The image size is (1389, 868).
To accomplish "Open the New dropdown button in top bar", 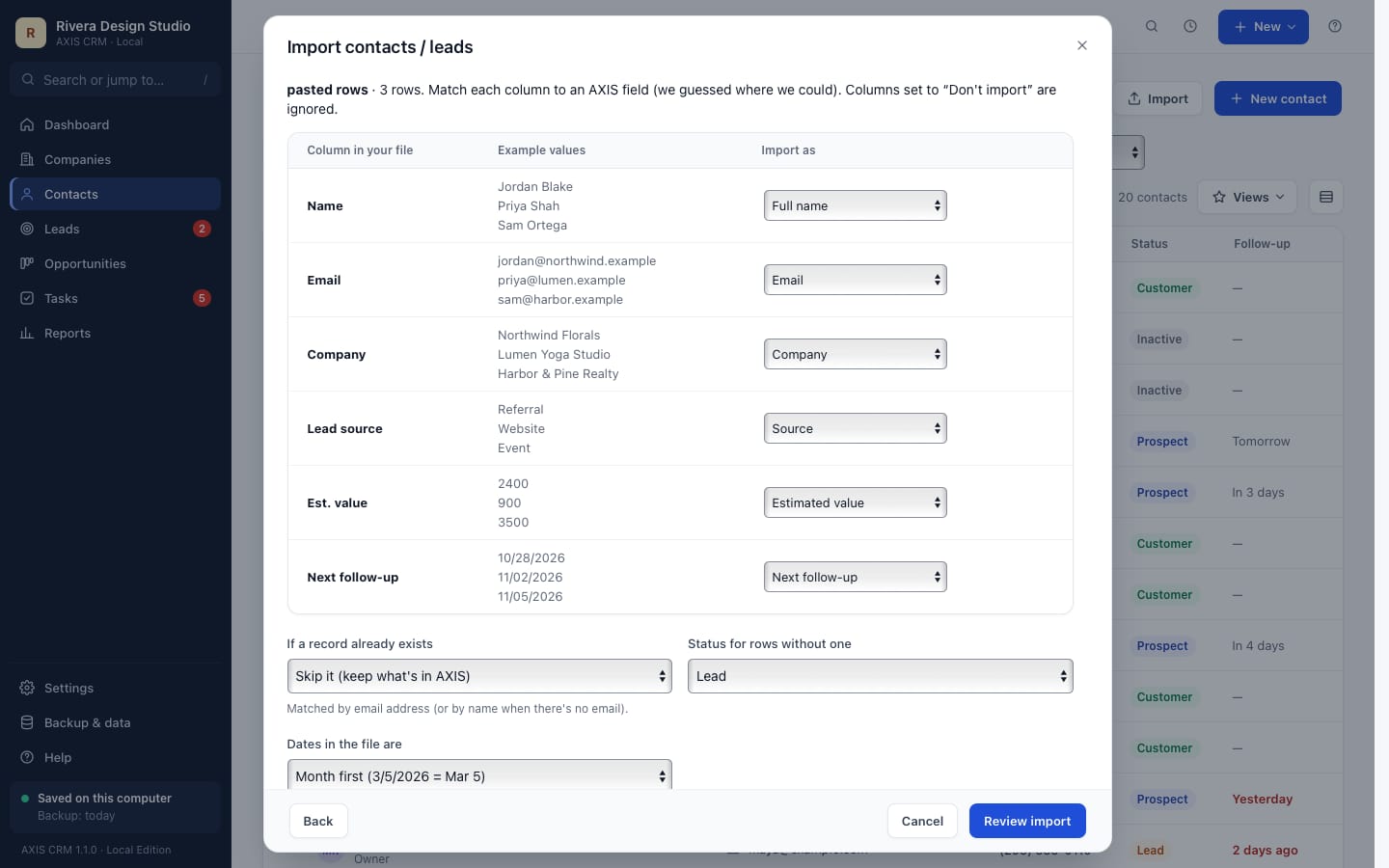I will pos(1264,27).
